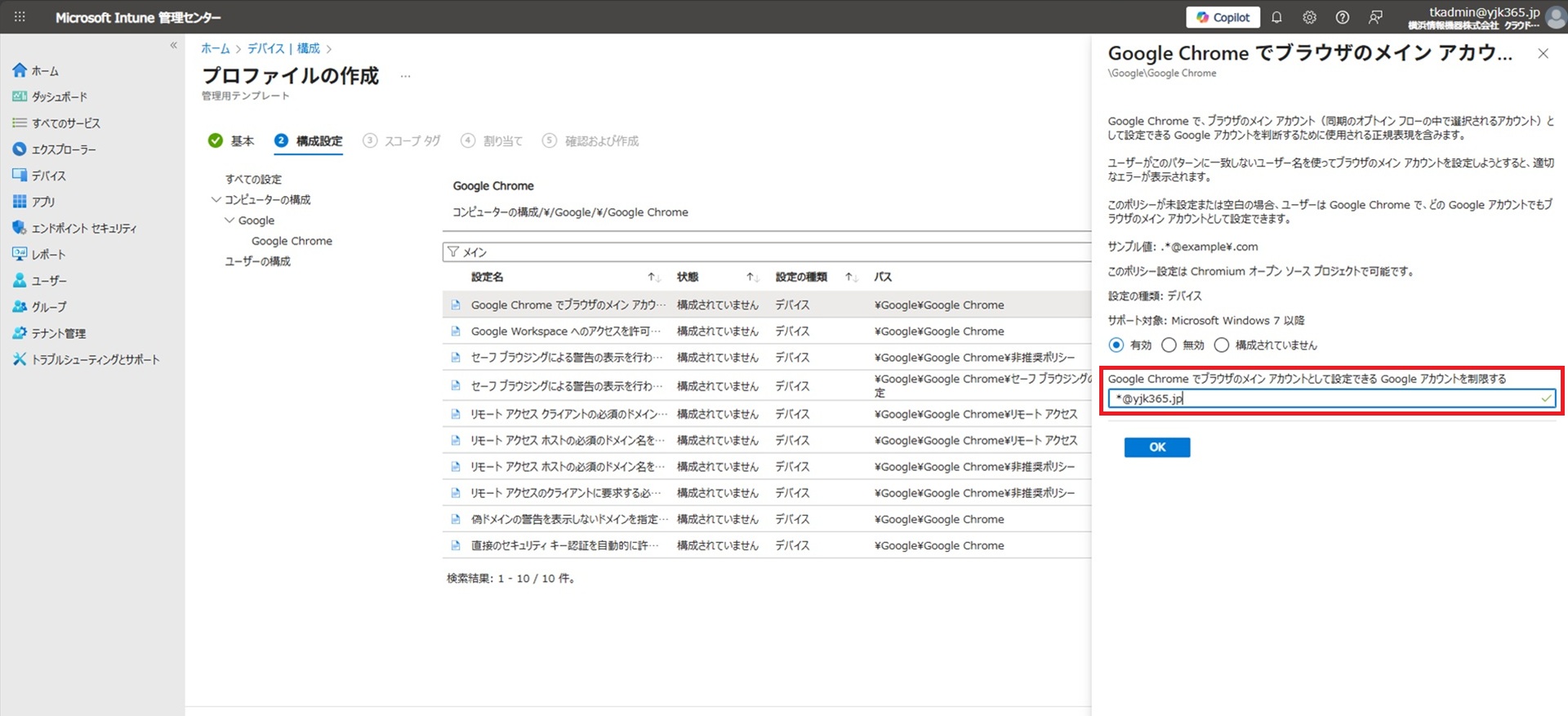Open the settings gear icon

[1309, 17]
